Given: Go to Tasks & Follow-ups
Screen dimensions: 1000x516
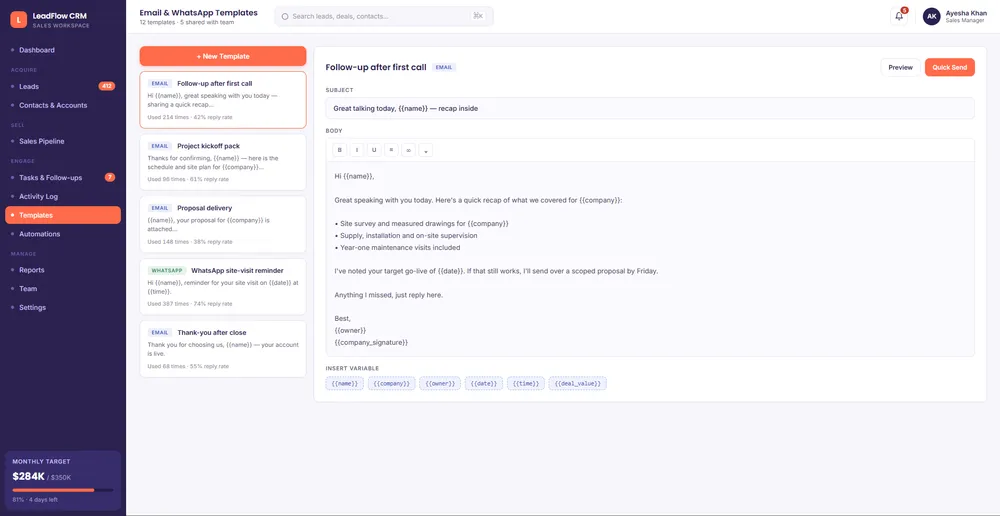Looking at the screenshot, I should pos(62,177).
